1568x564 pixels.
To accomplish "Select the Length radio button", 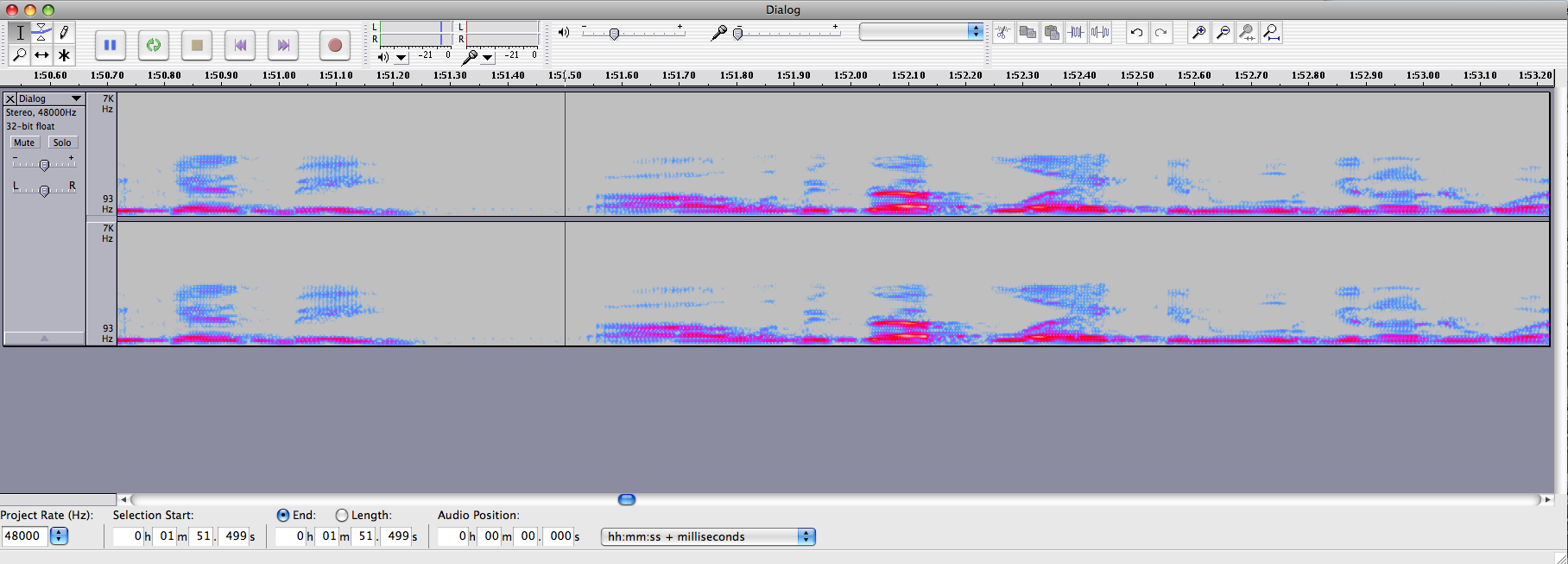I will 342,516.
